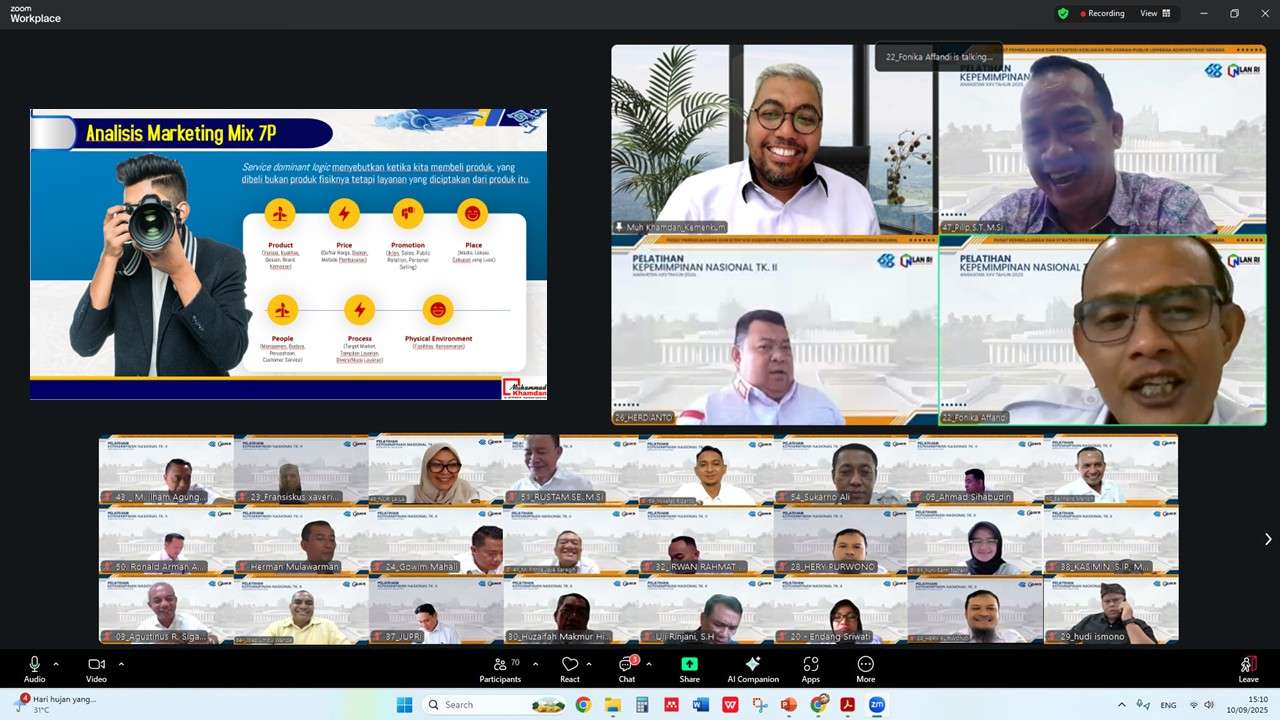The width and height of the screenshot is (1280, 720).
Task: Open the volume speaker tray icon
Action: pyautogui.click(x=1209, y=705)
